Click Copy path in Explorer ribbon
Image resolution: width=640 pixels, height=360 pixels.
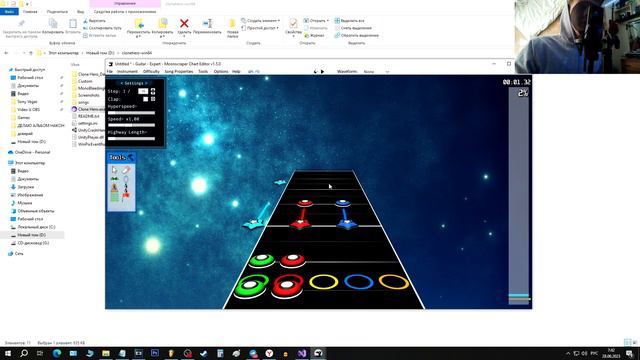click(x=102, y=28)
